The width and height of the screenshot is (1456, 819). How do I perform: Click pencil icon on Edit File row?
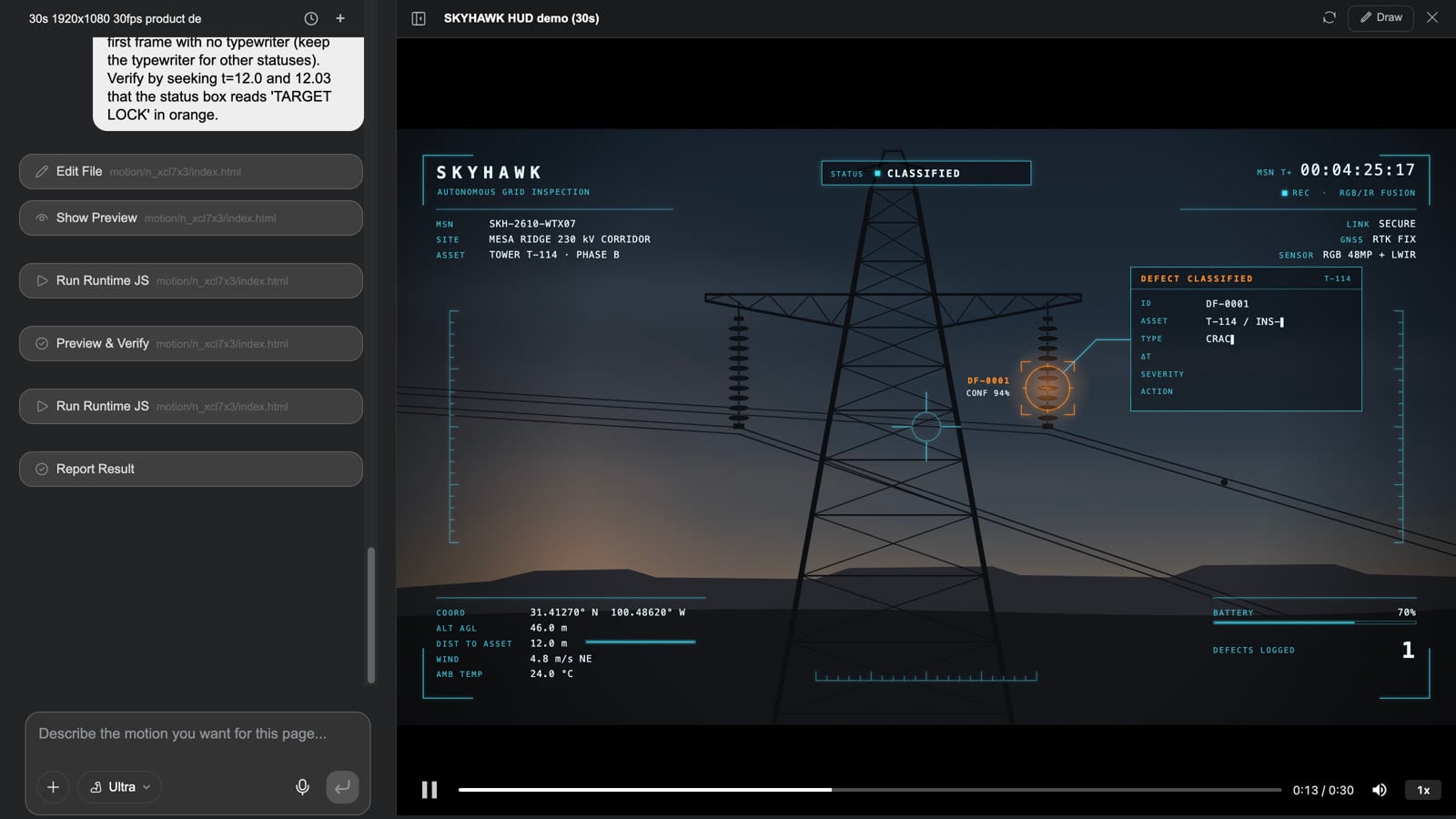pos(42,171)
